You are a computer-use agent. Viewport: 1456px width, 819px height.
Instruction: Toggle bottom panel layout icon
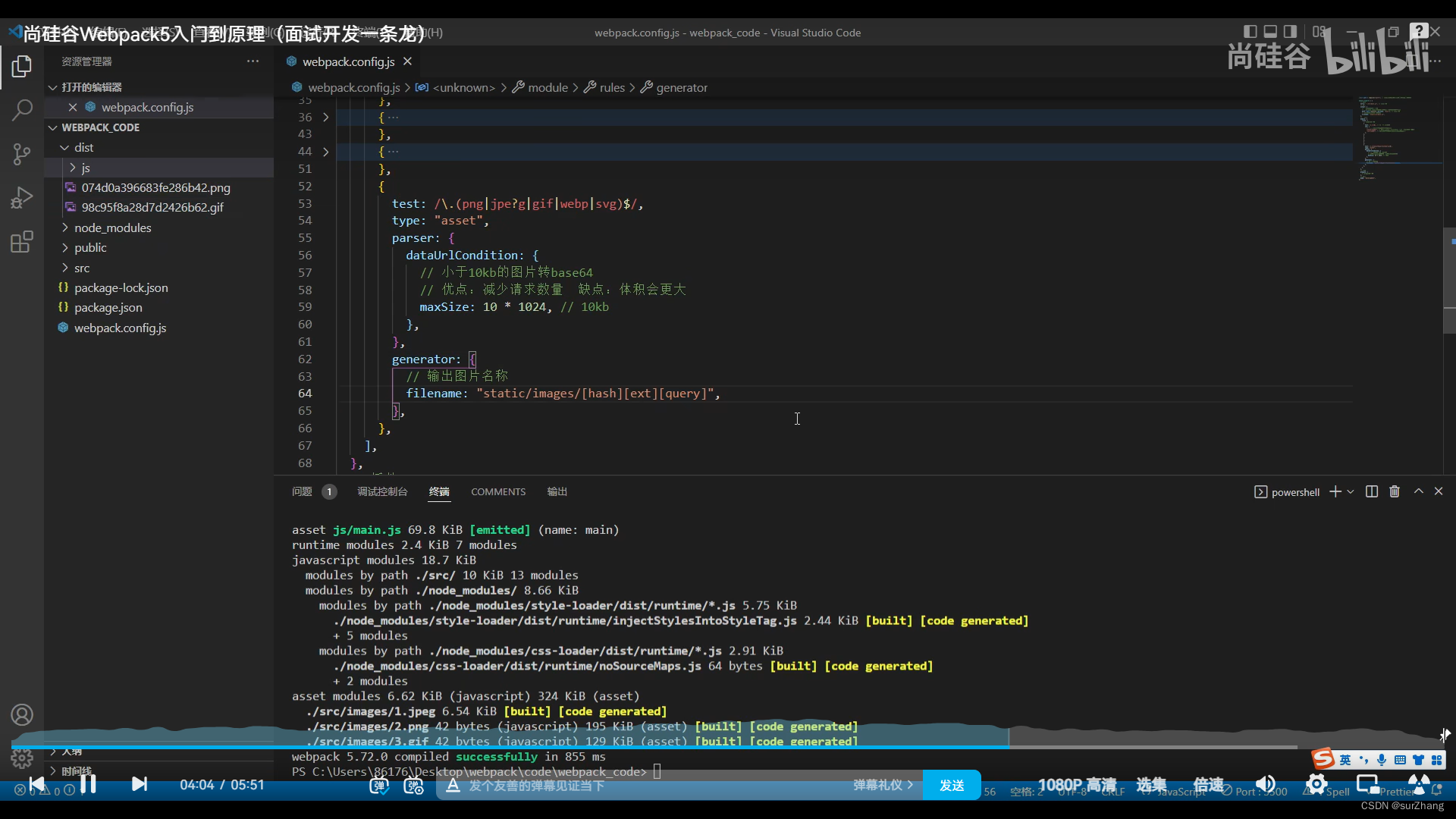pos(1270,32)
